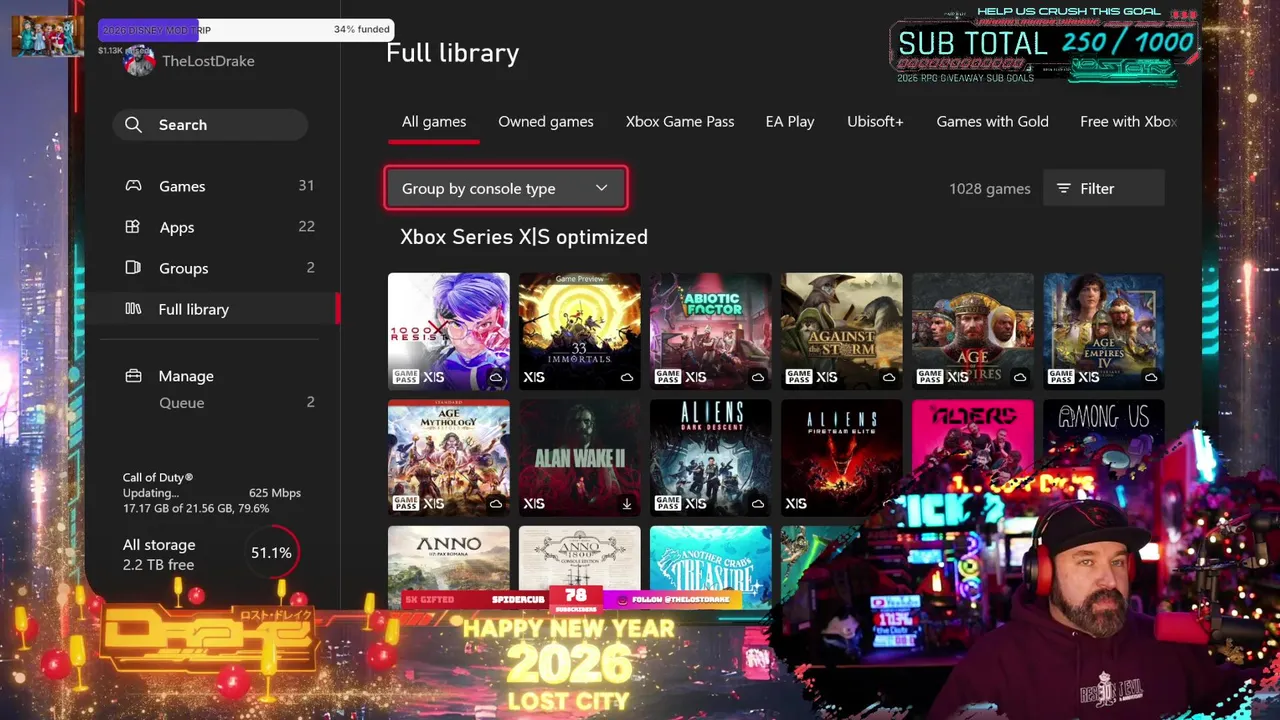Open Alan Wake II game tile
This screenshot has width=1280, height=720.
[579, 458]
